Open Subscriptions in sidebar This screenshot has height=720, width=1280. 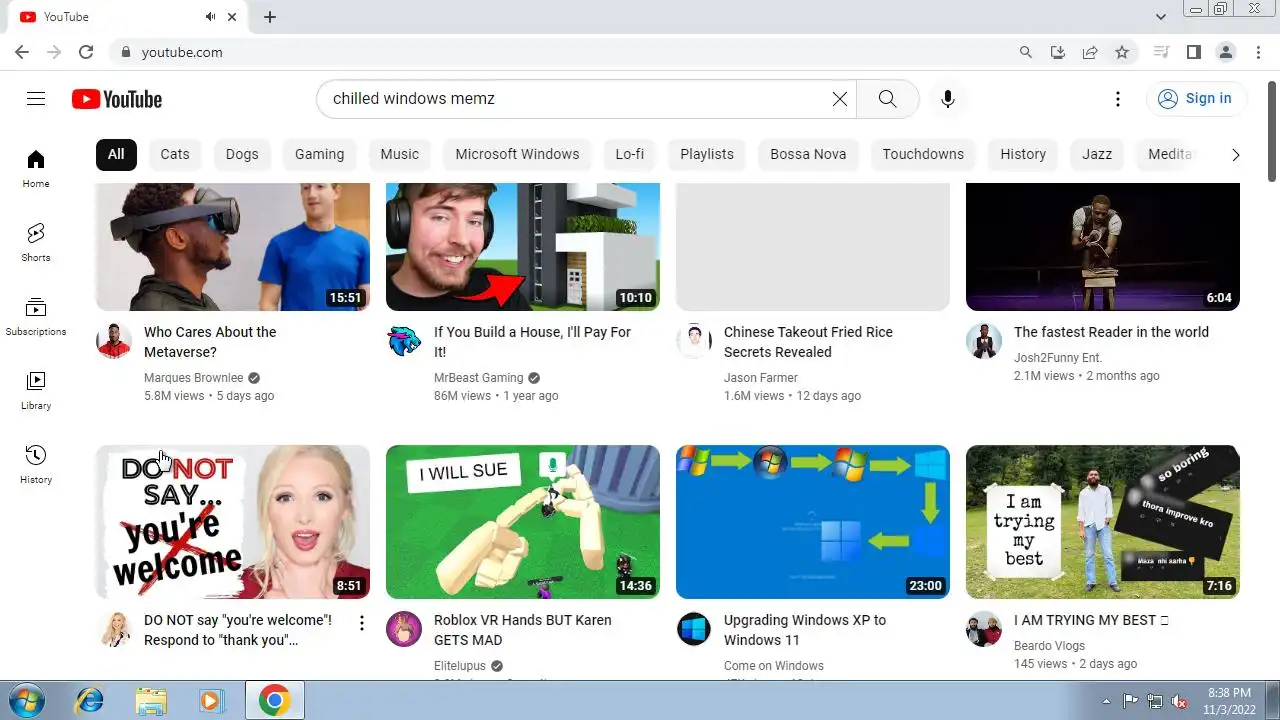(x=36, y=316)
